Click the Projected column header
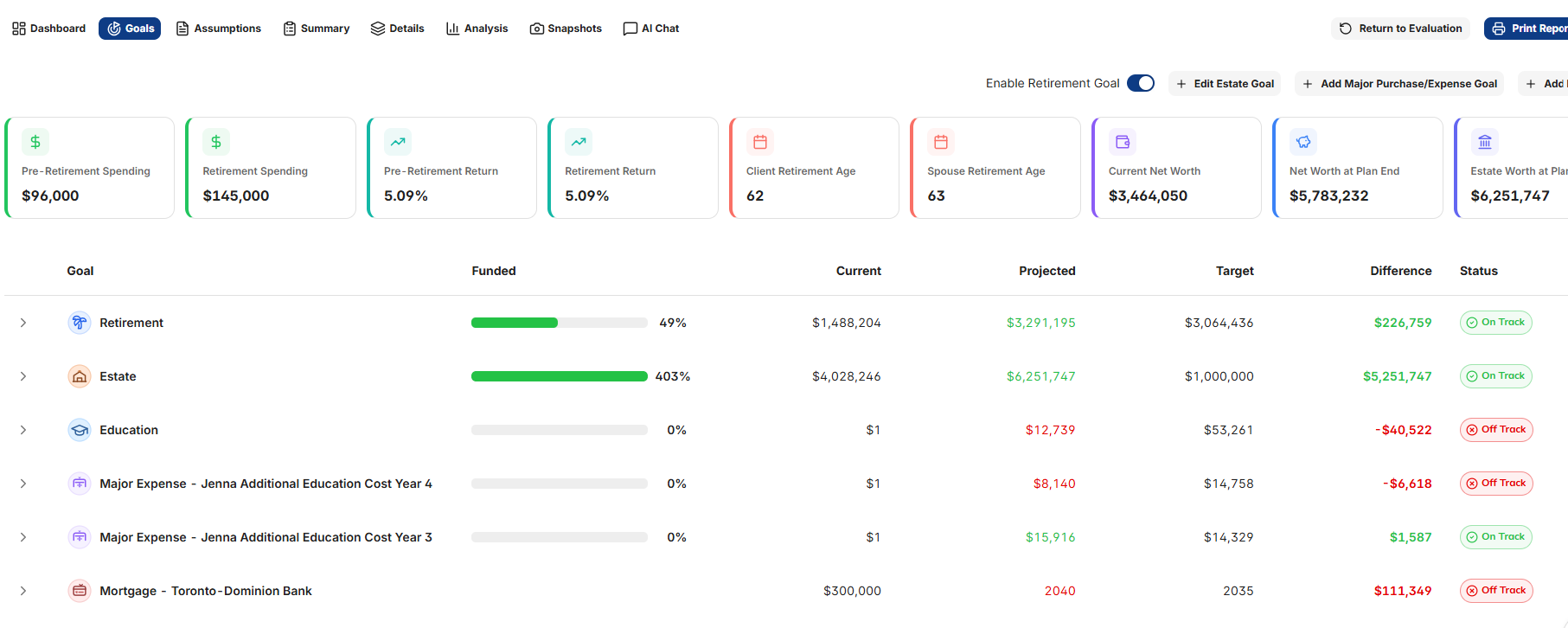1568x628 pixels. click(x=1047, y=271)
